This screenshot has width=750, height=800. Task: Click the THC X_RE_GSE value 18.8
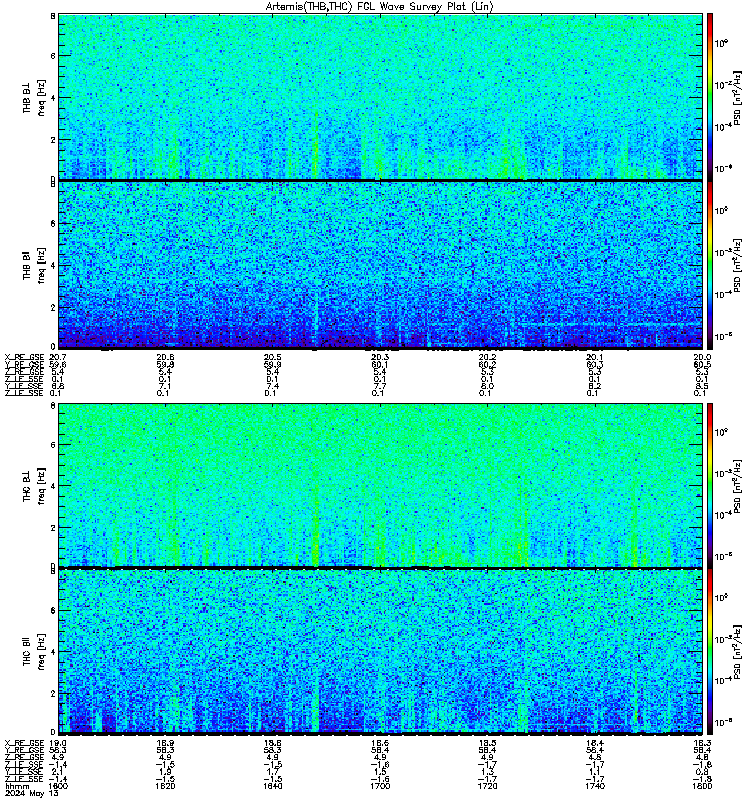click(272, 743)
